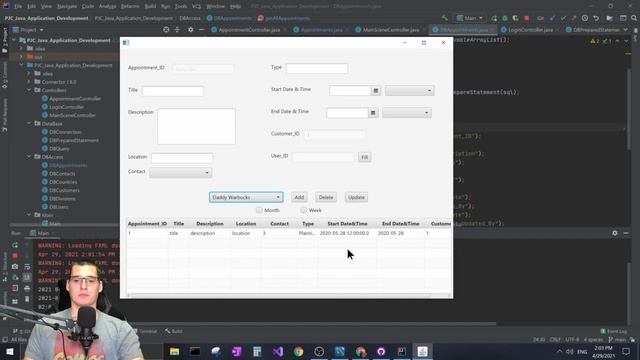Open Visual Studio icon in the taskbar
640x360 pixels.
(x=278, y=351)
